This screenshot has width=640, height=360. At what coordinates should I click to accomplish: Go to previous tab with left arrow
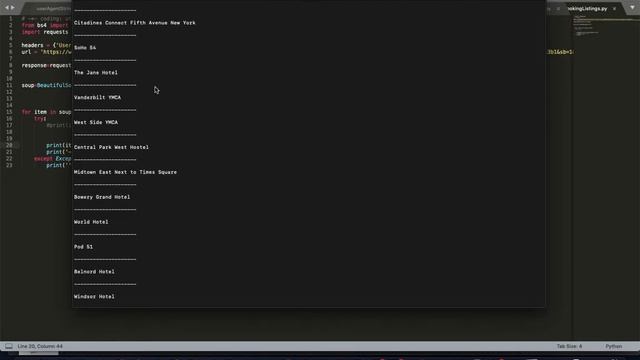7,7
